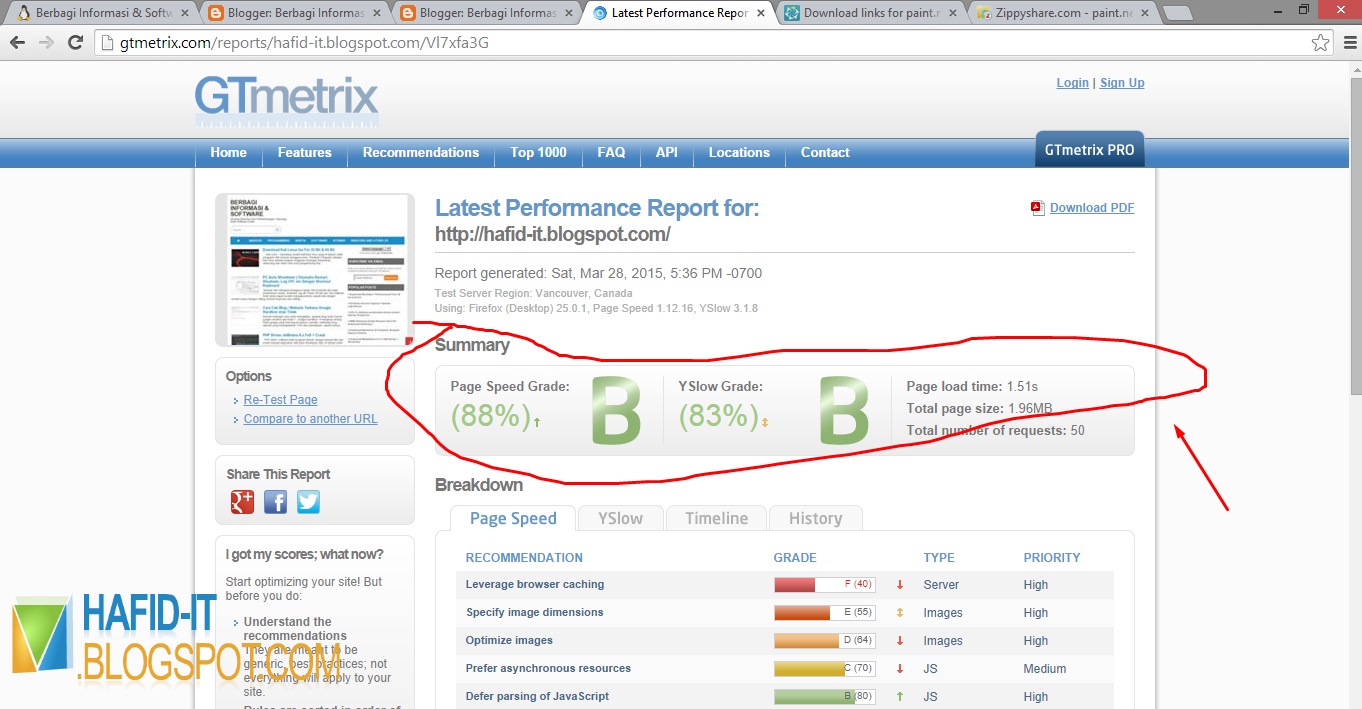
Task: Sort by the RECOMMENDATION column header
Action: tap(524, 558)
